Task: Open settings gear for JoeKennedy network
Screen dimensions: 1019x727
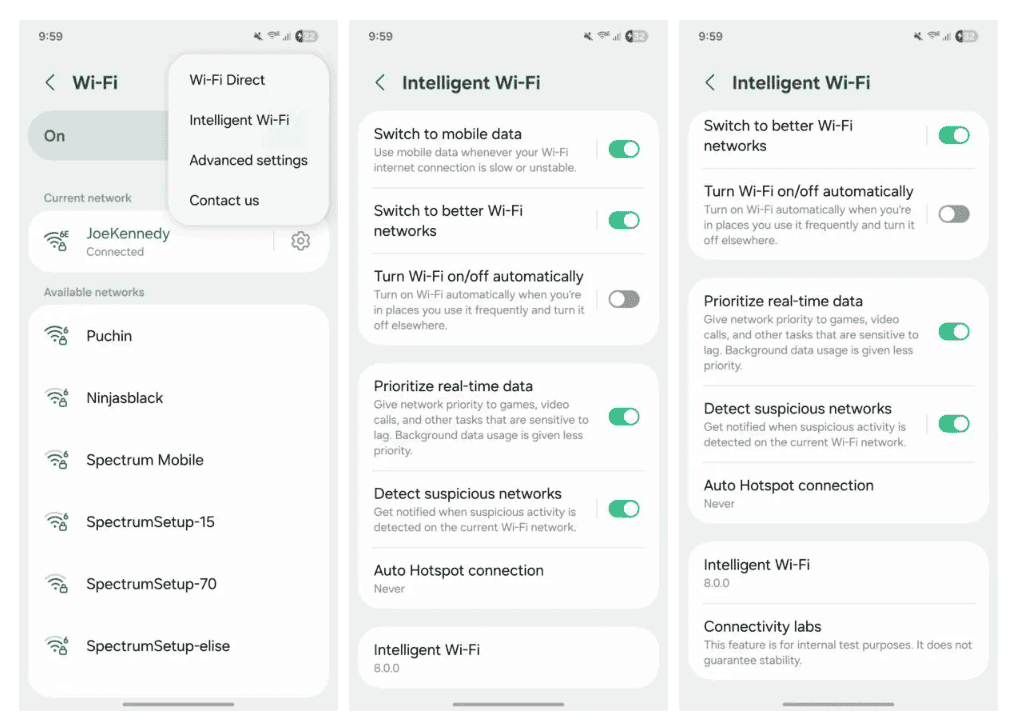Action: [300, 240]
